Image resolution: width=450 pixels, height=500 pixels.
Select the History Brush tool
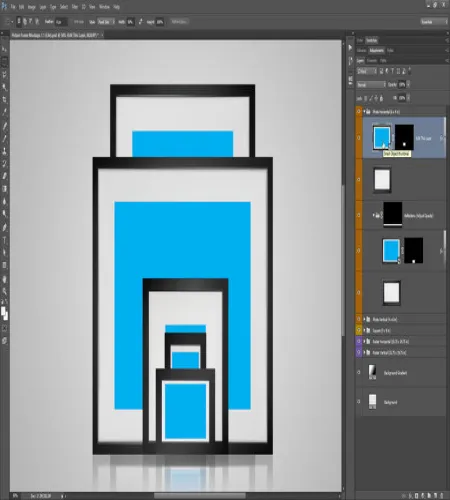pos(4,163)
